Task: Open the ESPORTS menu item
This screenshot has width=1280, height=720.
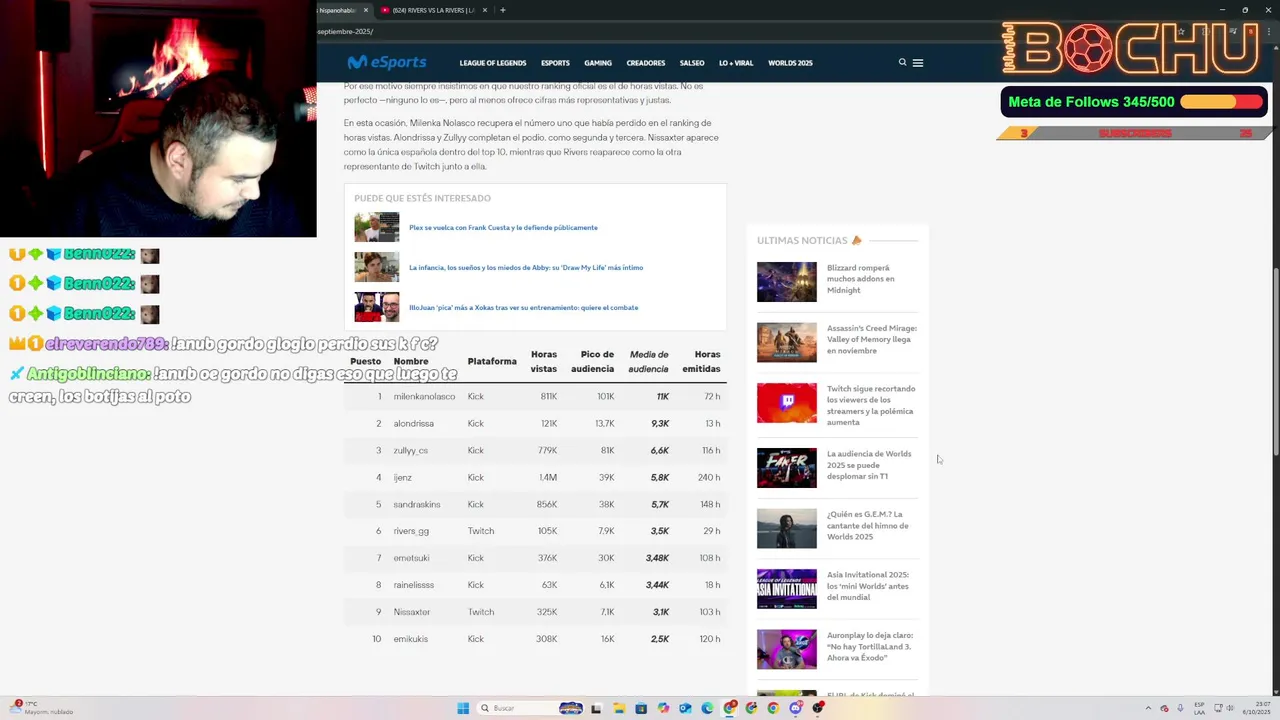Action: click(x=555, y=63)
